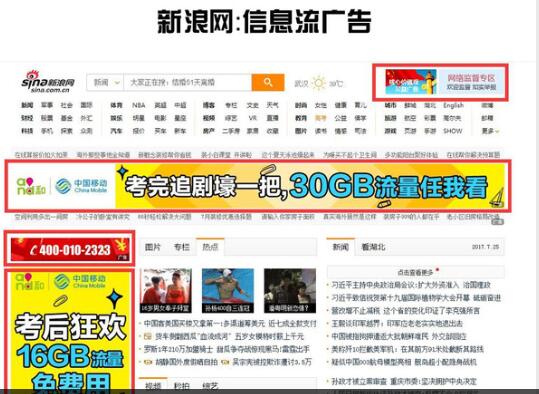Open the 军事 navigation link
The width and height of the screenshot is (539, 394).
(47, 105)
